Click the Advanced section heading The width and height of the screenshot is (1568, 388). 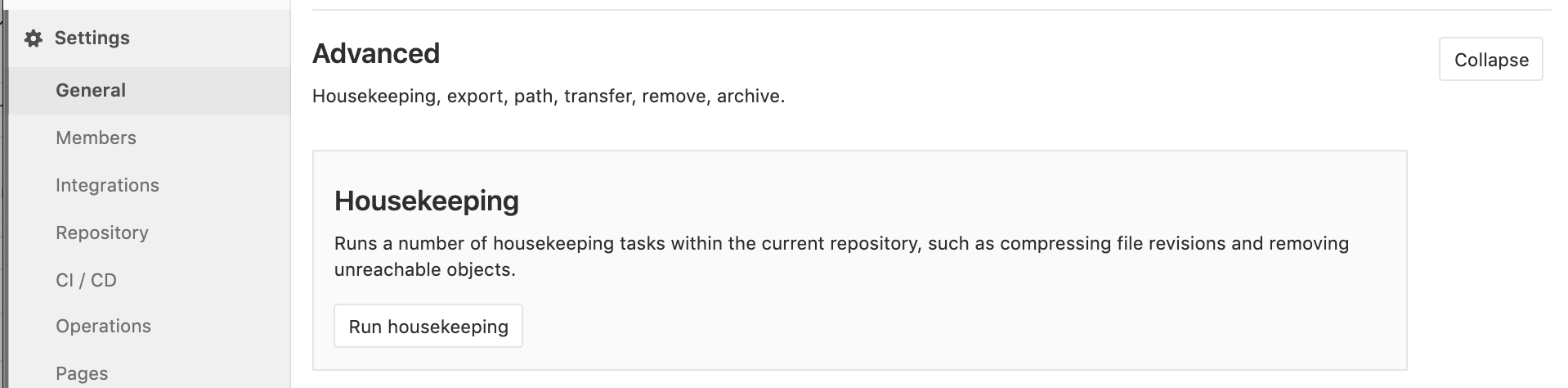pos(376,54)
